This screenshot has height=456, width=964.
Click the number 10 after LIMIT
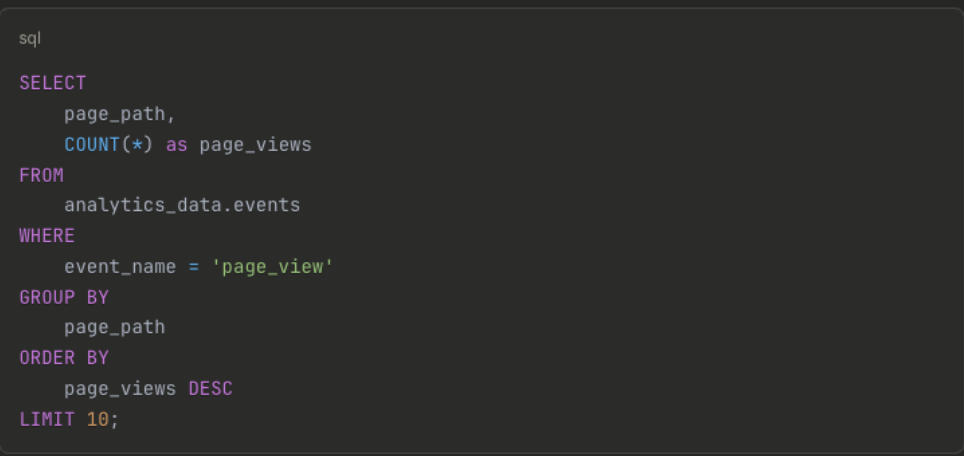[97, 419]
